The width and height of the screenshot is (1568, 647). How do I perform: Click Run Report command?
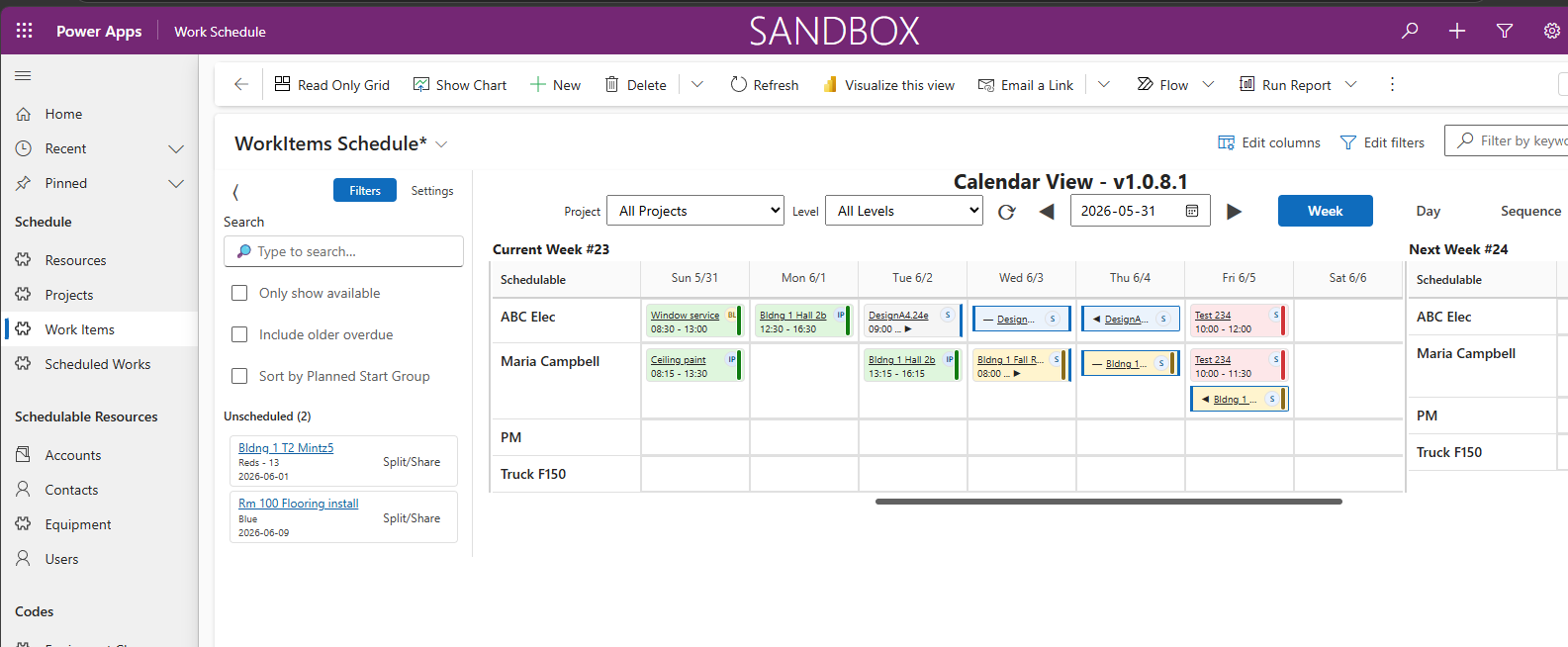coord(1286,84)
